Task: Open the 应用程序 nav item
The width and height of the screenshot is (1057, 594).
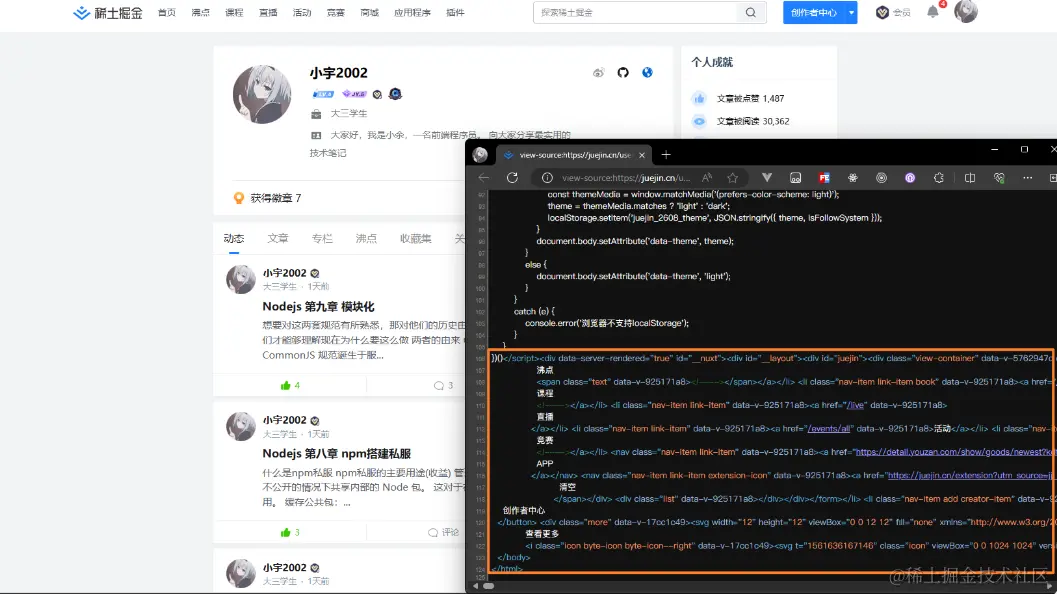Action: point(412,13)
